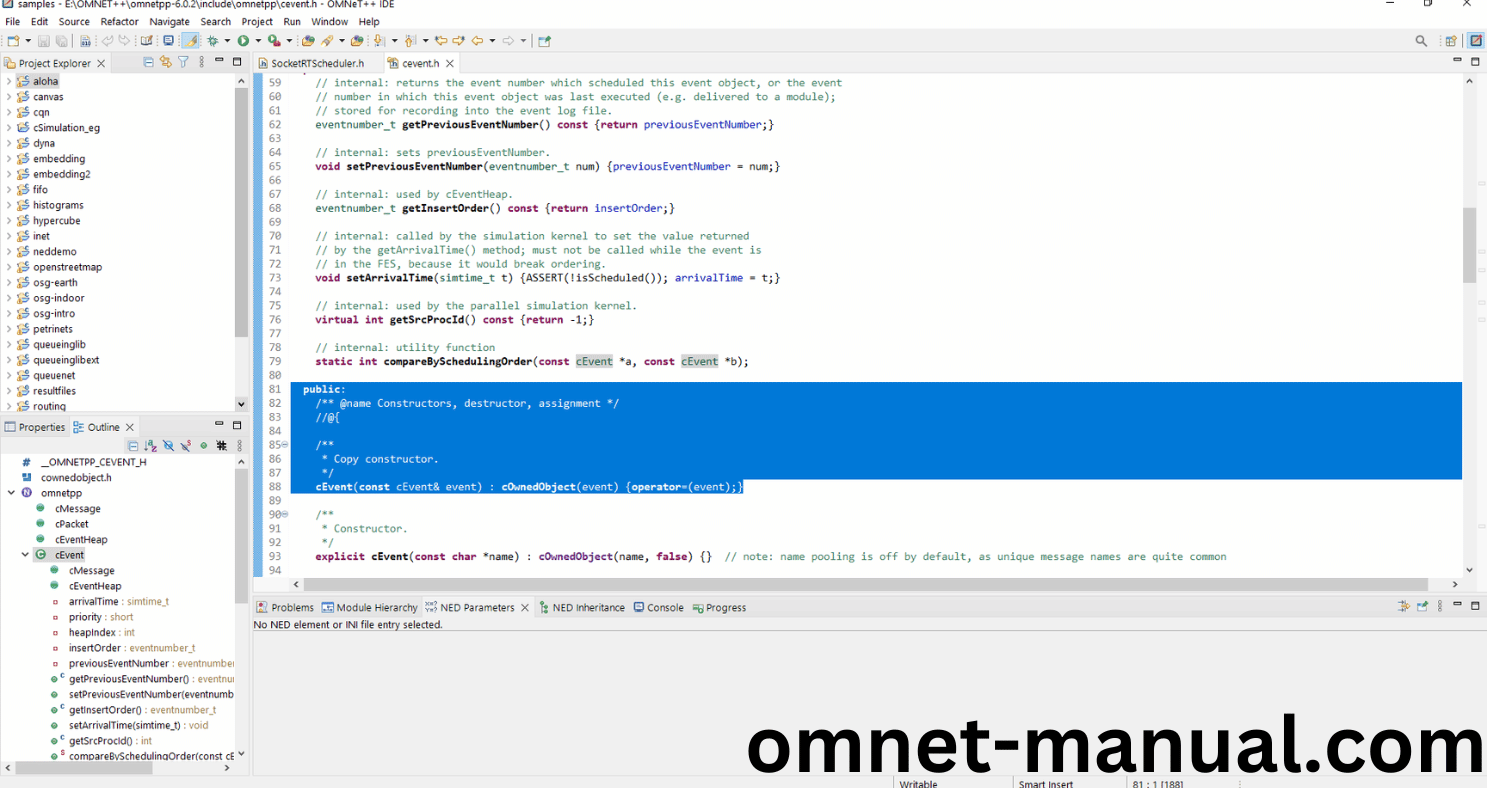Toggle Hide Fields in the Outline toolbar
Screen dimensions: 1487x788
point(168,445)
